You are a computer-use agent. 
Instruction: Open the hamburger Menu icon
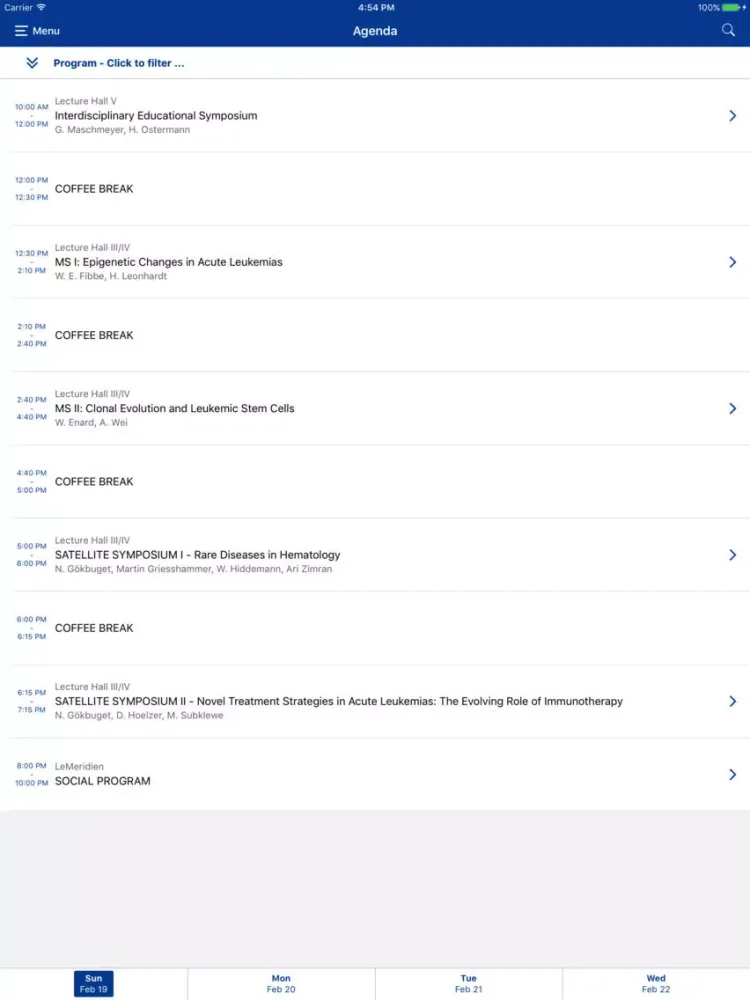21,31
